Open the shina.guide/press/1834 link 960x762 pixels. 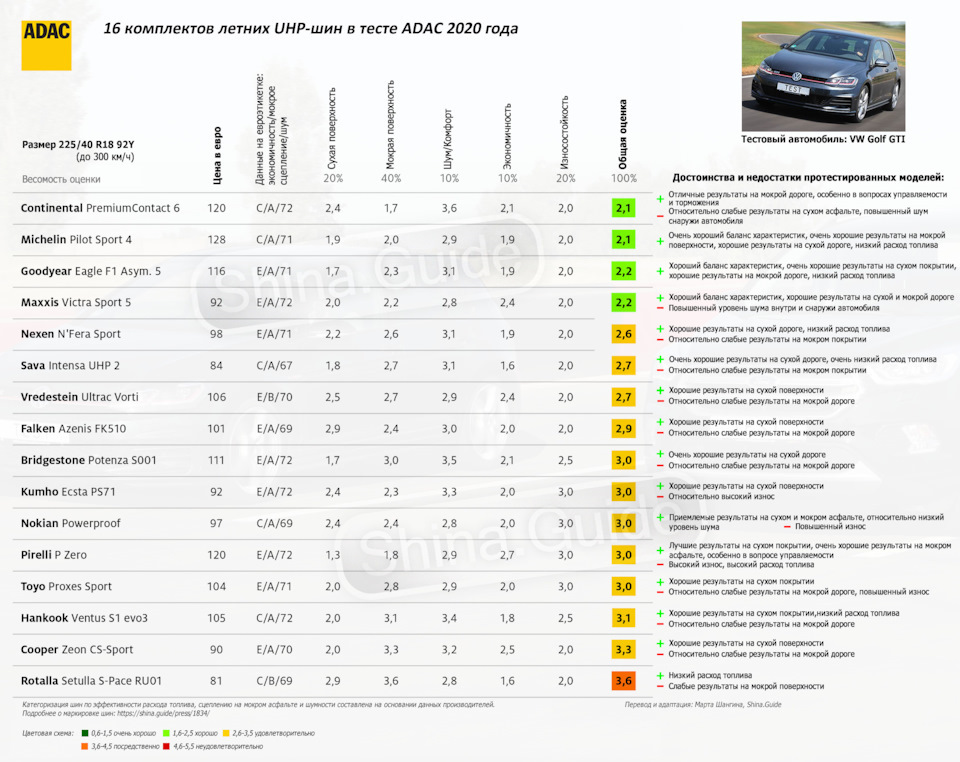(163, 713)
